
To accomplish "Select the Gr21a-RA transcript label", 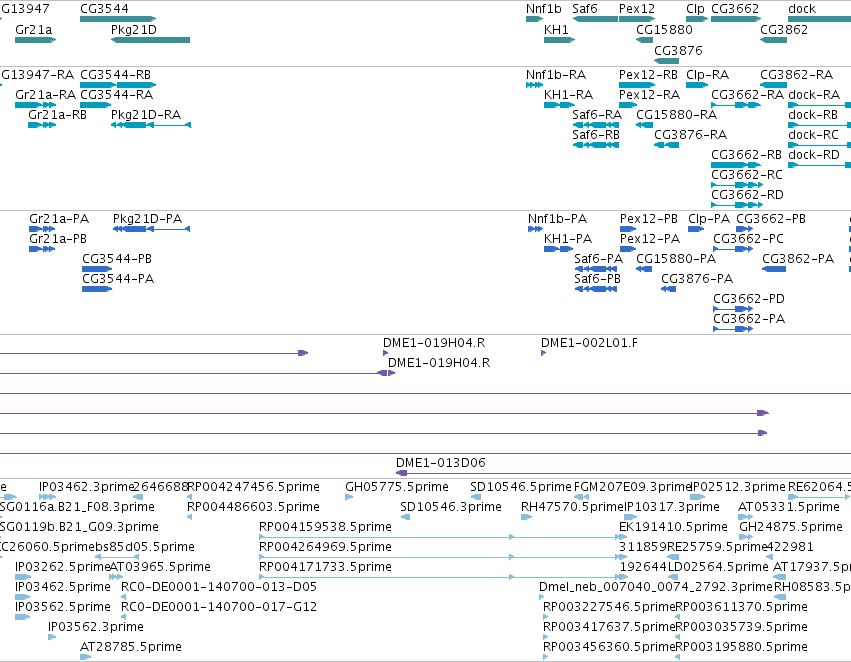I will coord(46,94).
